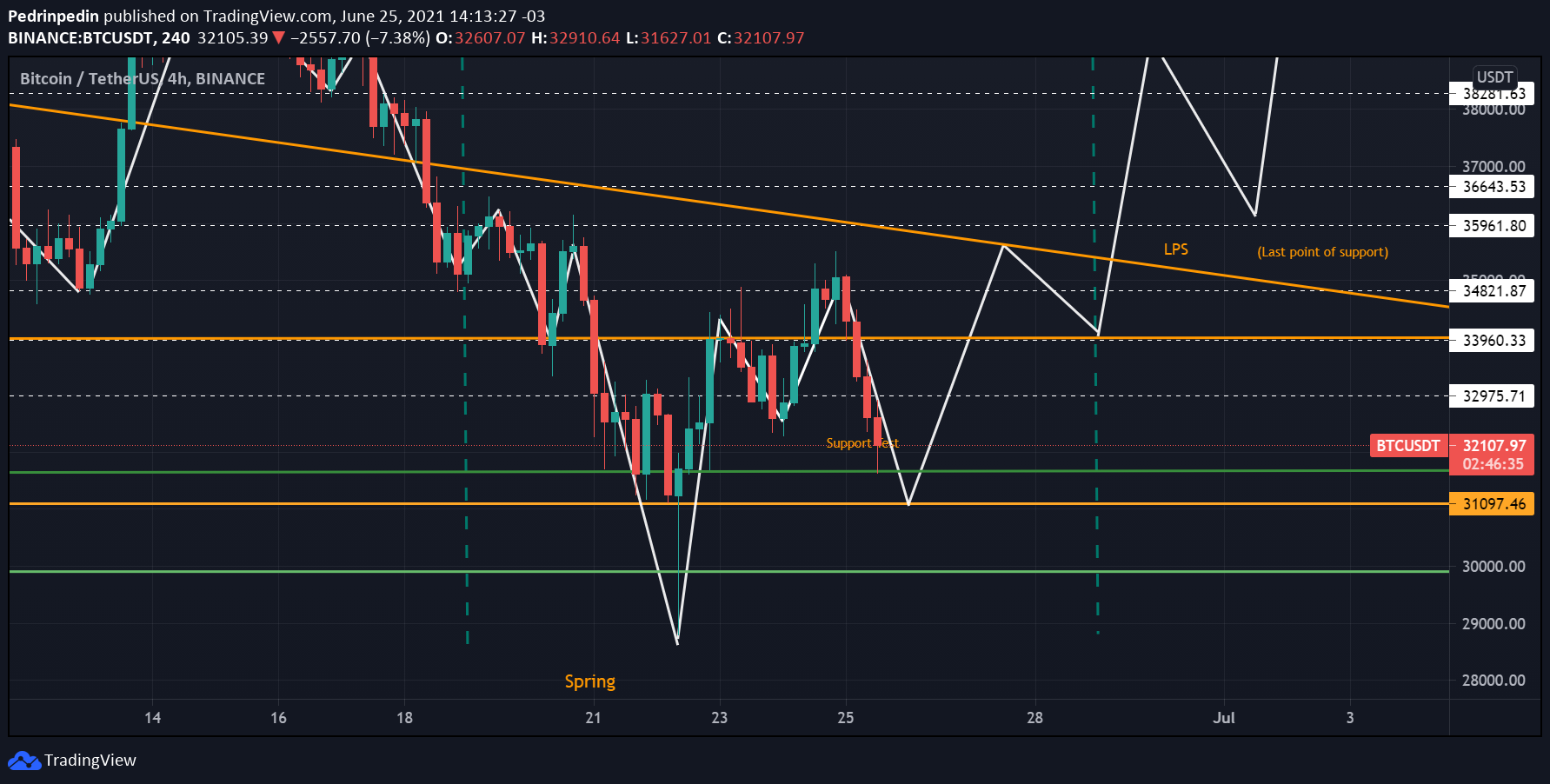Select the Spring annotation text
The image size is (1550, 784).
click(x=590, y=682)
